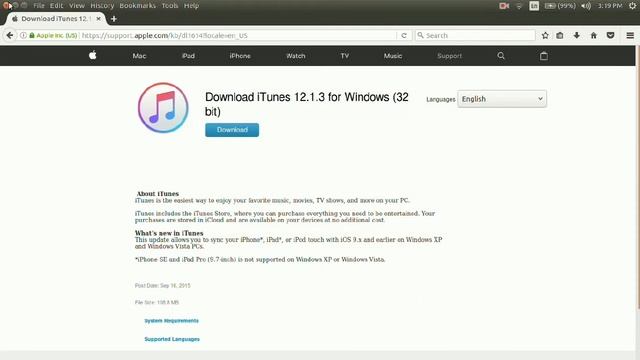Open the Help menu
Image resolution: width=640 pixels, height=360 pixels.
click(x=191, y=6)
